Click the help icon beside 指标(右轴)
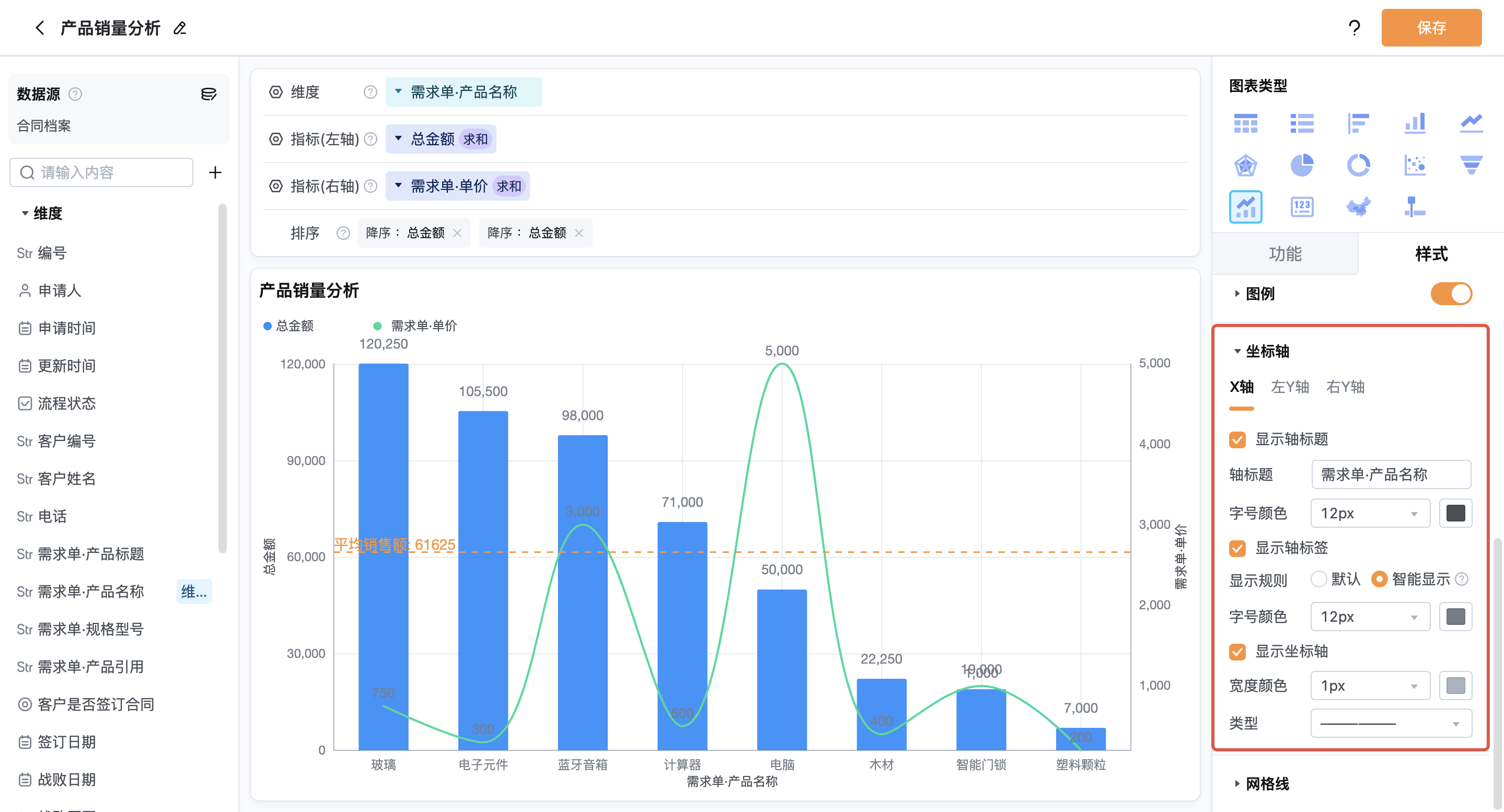This screenshot has height=812, width=1504. click(370, 186)
